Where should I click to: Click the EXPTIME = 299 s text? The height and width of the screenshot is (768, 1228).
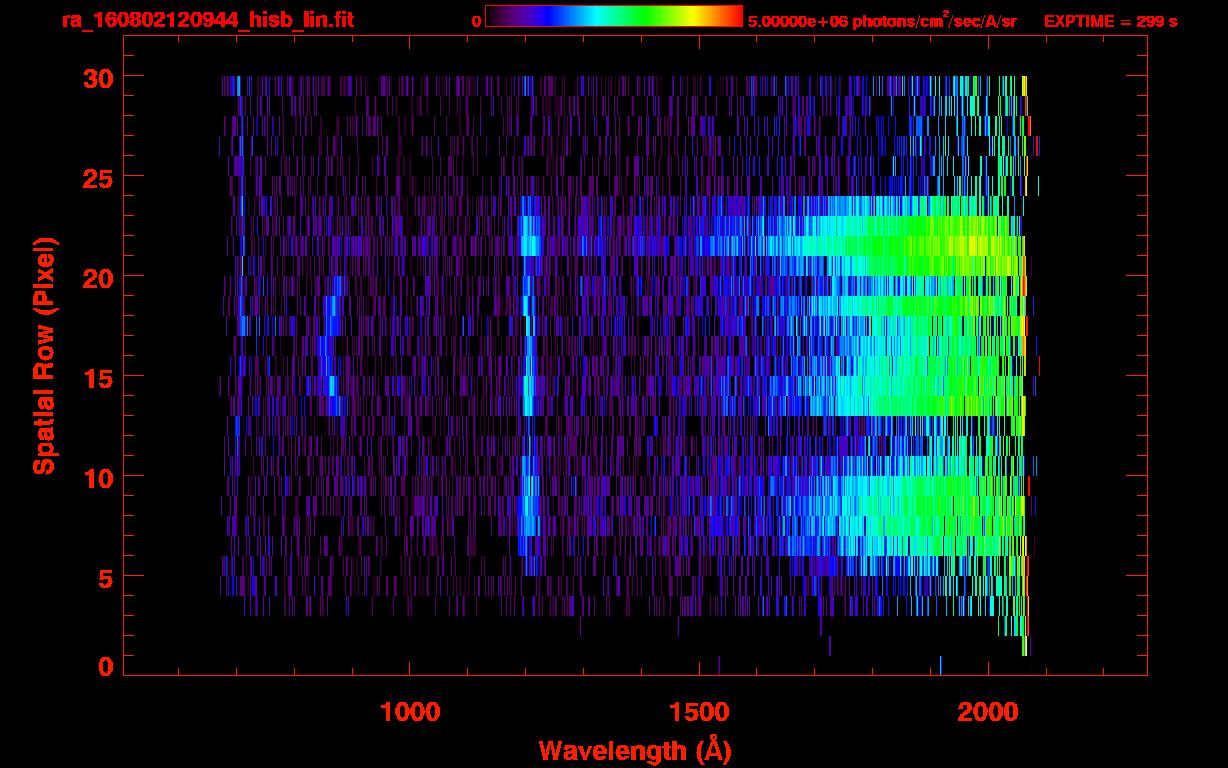coord(1110,21)
